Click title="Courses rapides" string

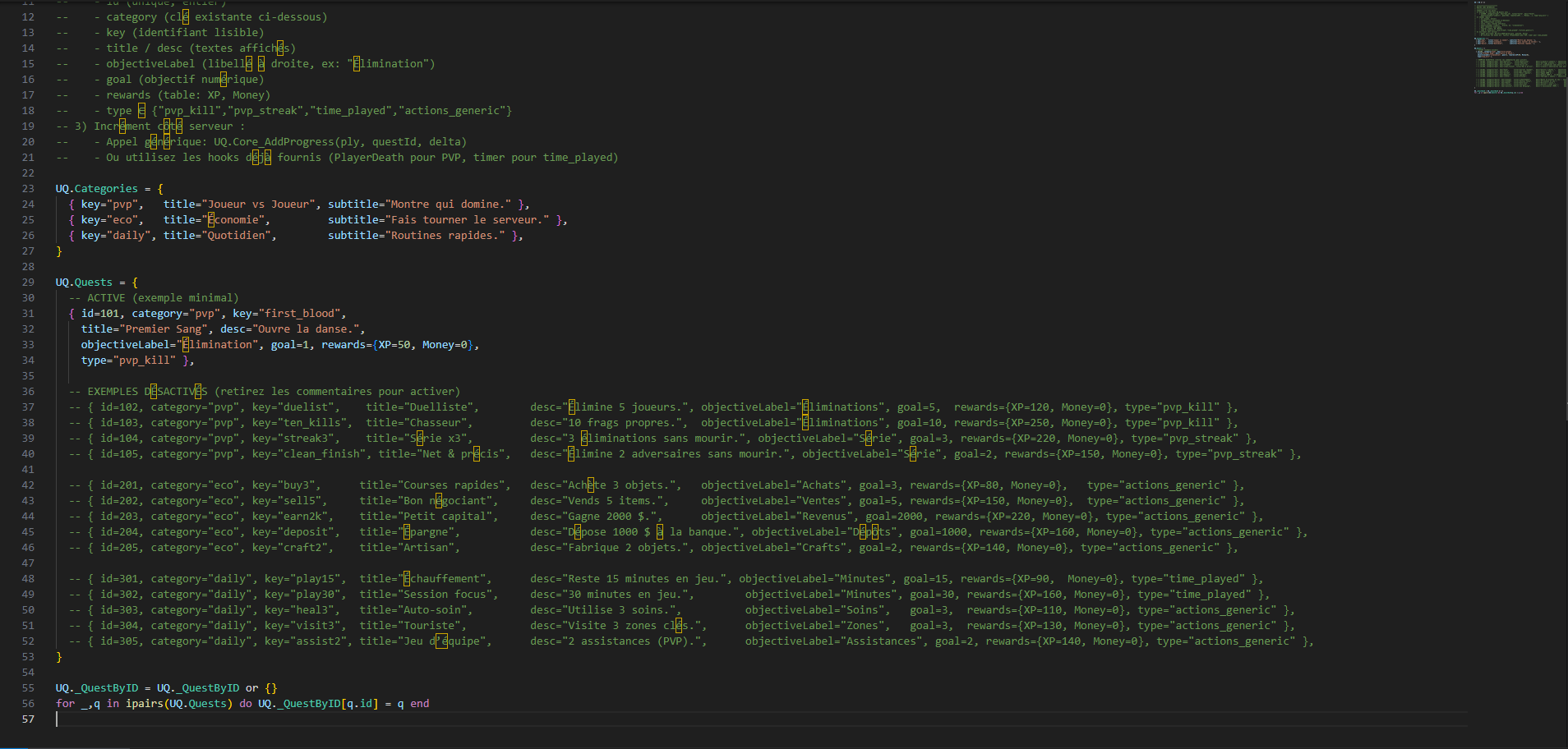tap(432, 485)
